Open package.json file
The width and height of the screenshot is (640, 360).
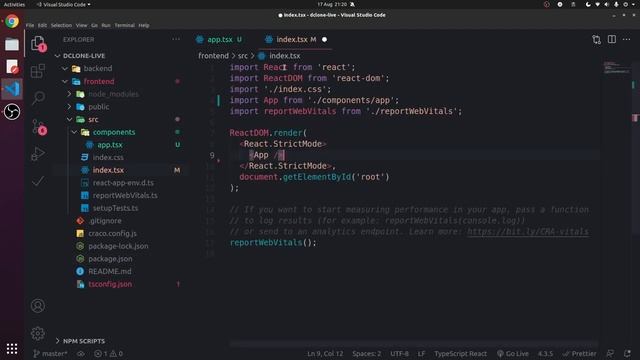[110, 258]
